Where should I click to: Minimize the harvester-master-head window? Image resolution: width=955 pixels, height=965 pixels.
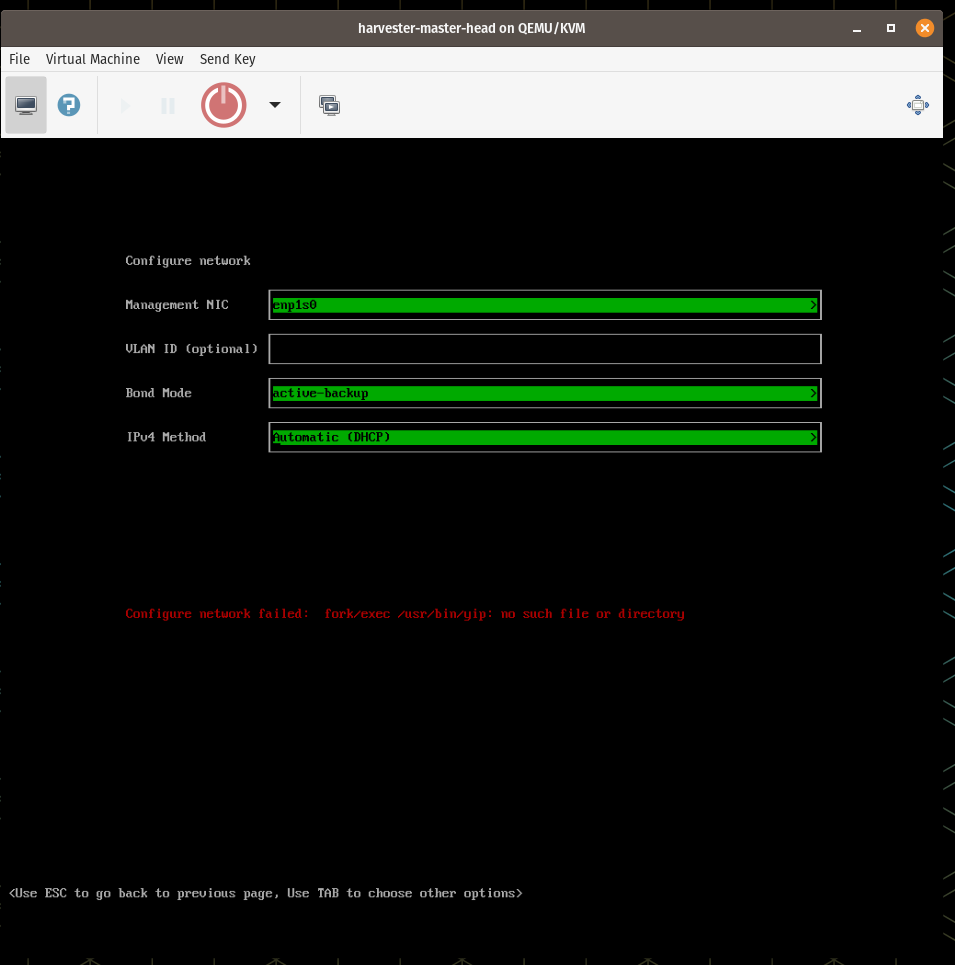(857, 28)
